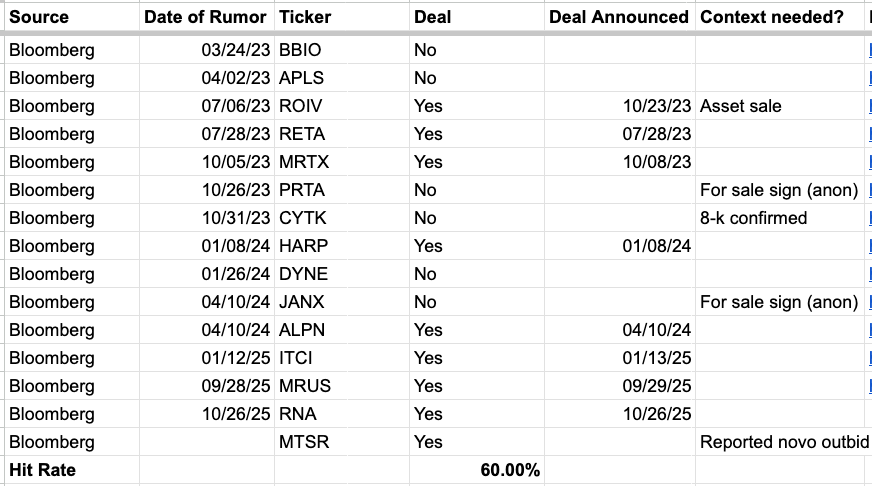Click the empty rumor date for MTSR

click(206, 442)
